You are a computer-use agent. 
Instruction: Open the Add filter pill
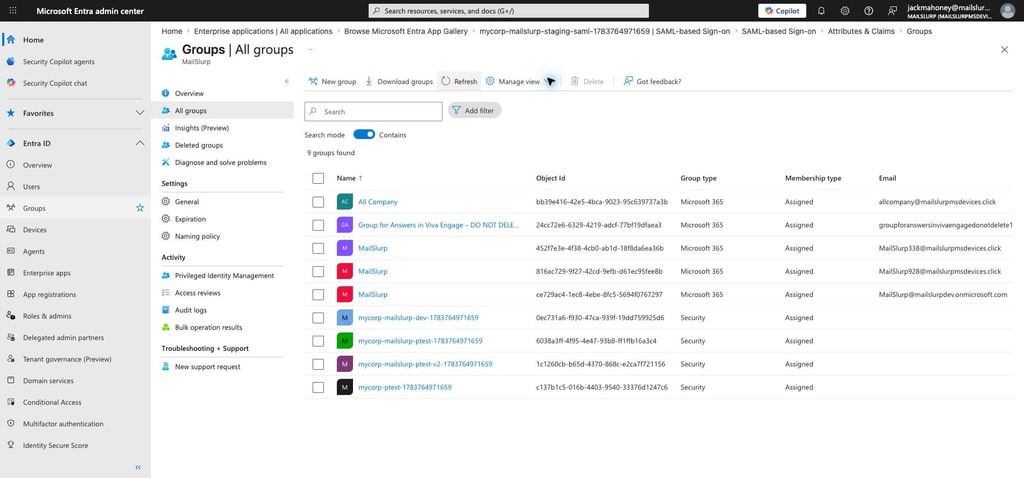[x=475, y=111]
